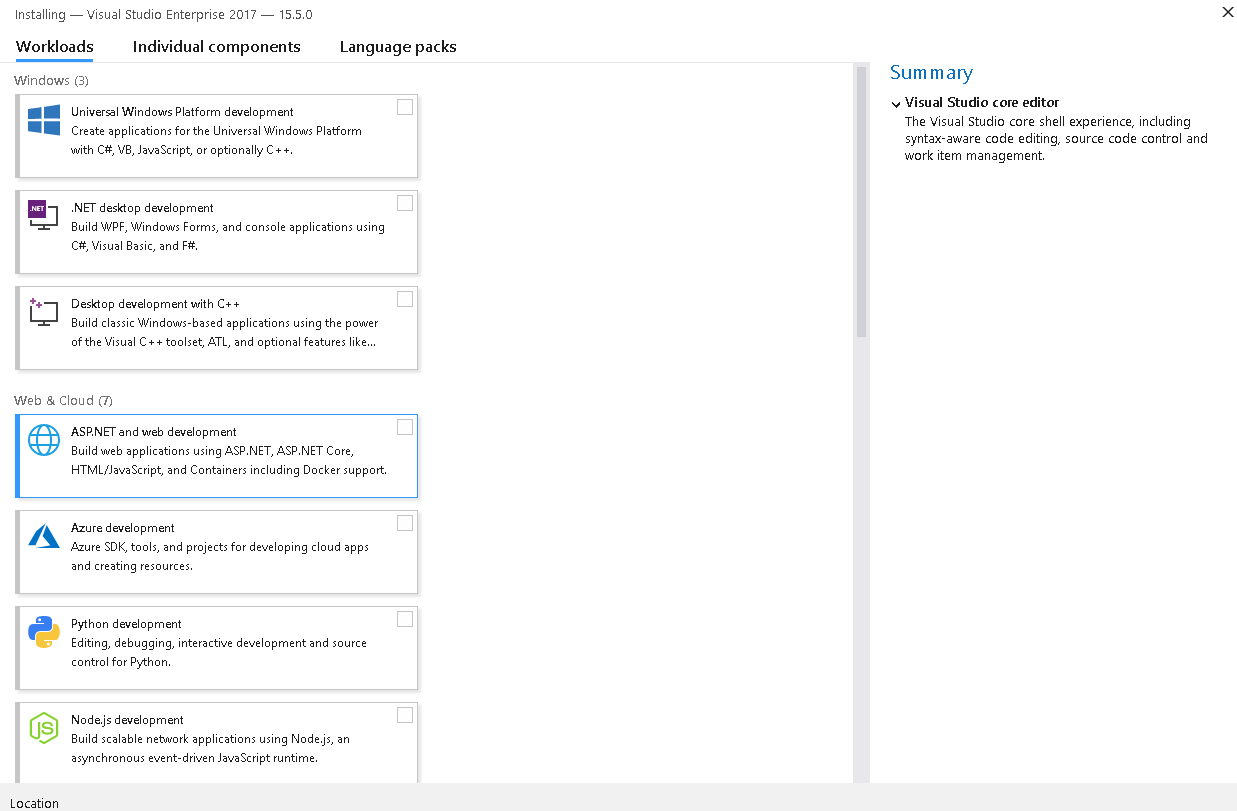1237x811 pixels.
Task: Click the Universal Windows Platform Windows logo icon
Action: (44, 120)
